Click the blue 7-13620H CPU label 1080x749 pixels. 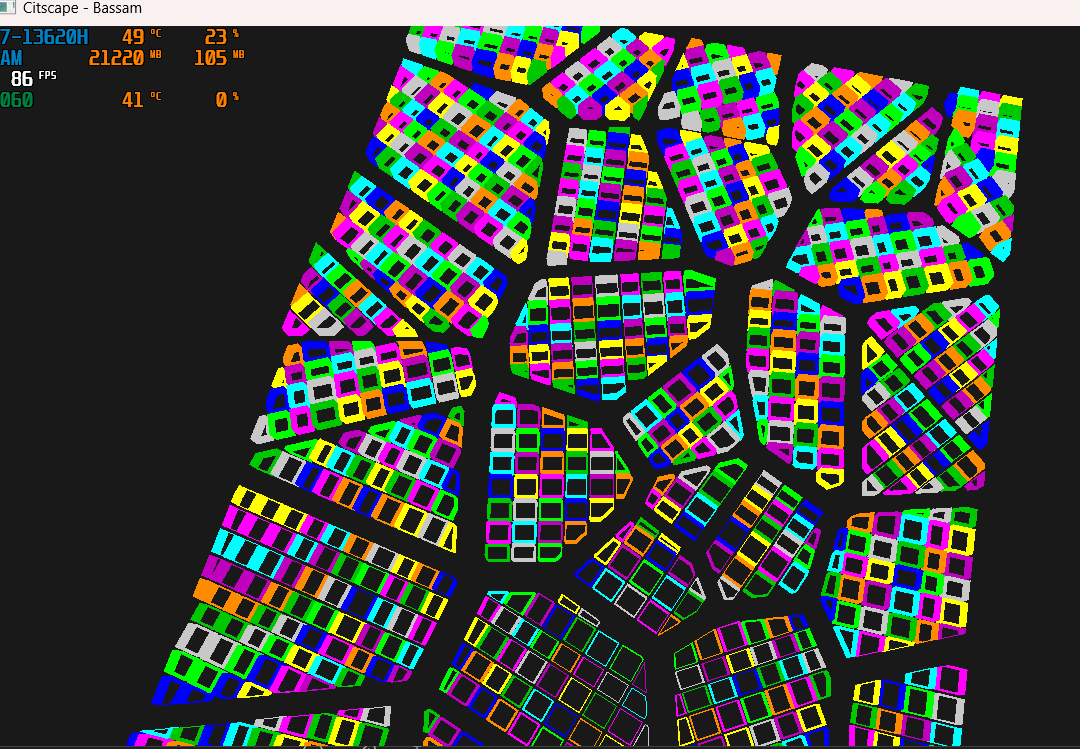pyautogui.click(x=44, y=37)
